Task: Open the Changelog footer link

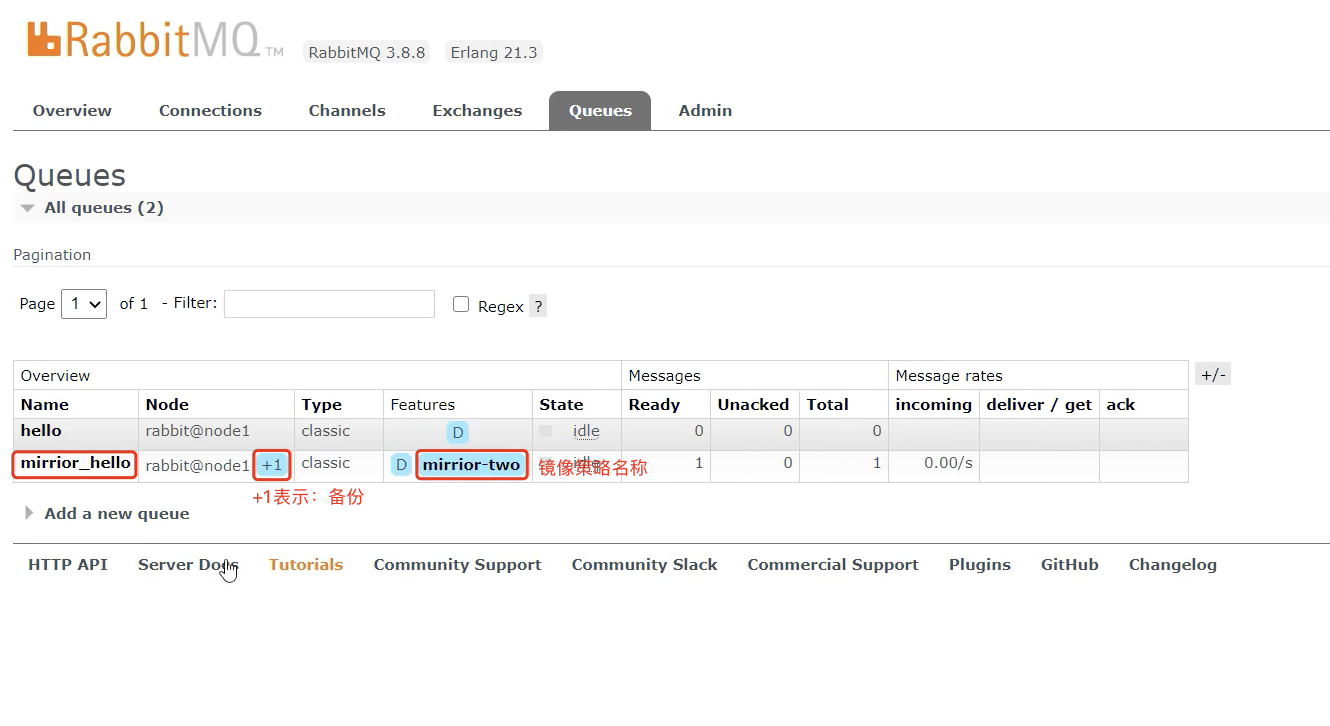Action: click(x=1173, y=565)
